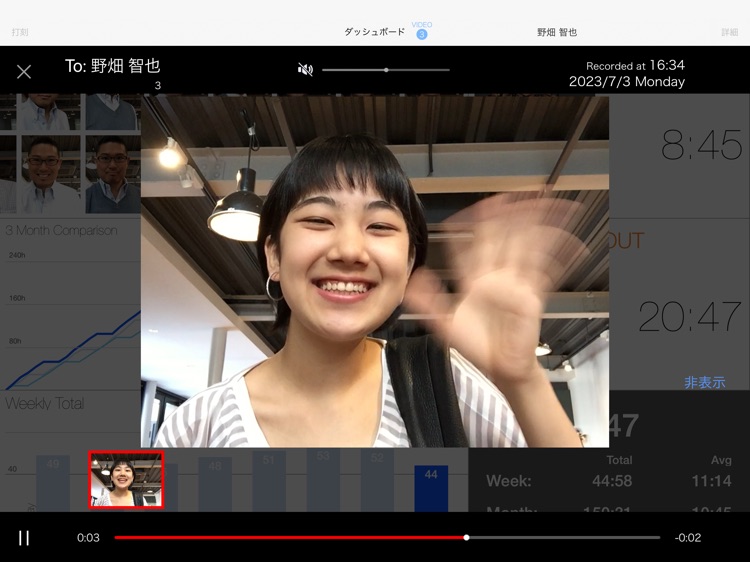Toggle the muted speaker icon
750x562 pixels.
(x=305, y=70)
